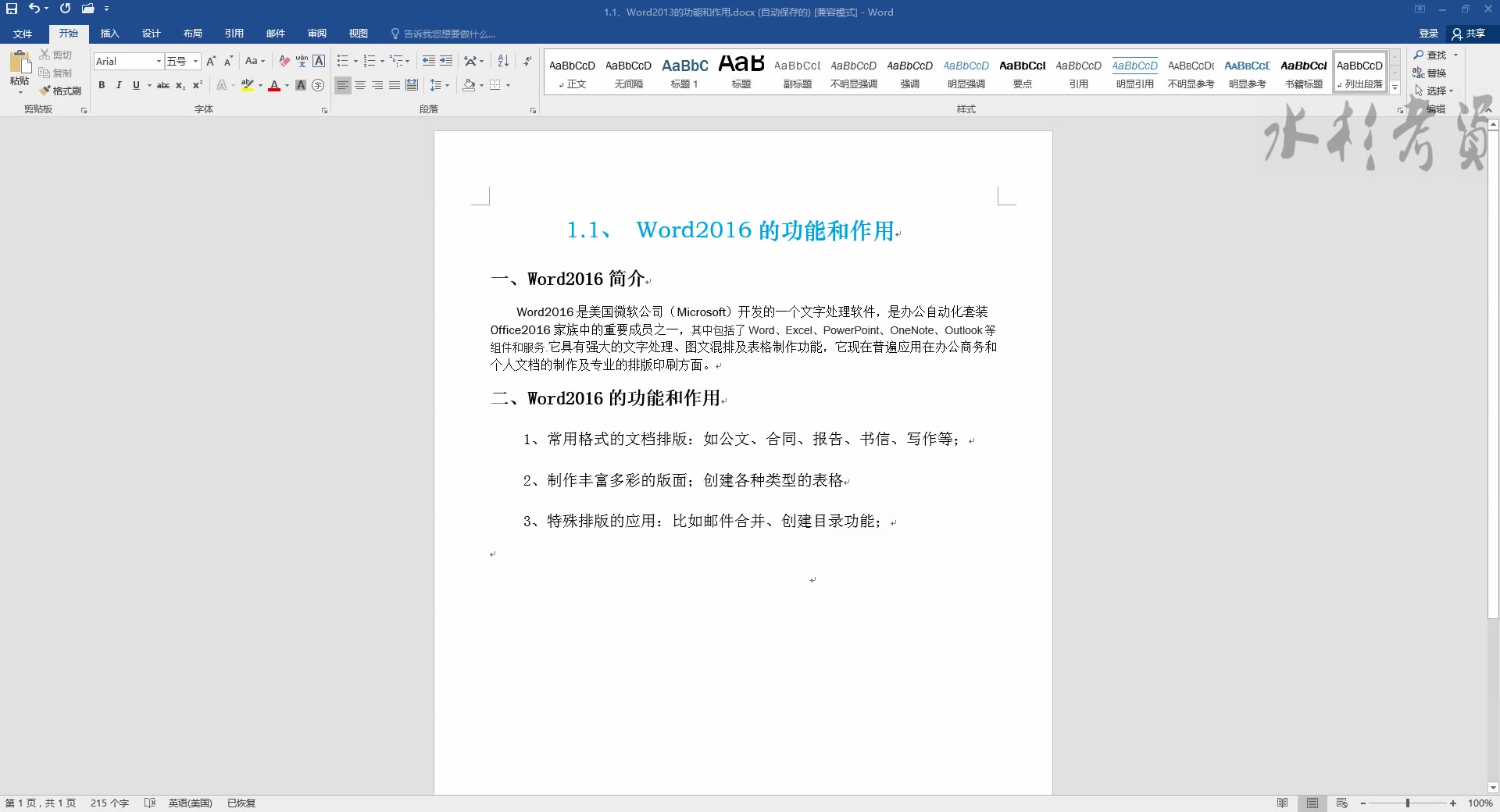Screen dimensions: 1500x812
Task: Switch to the Review (审阅) tab
Action: pos(317,34)
